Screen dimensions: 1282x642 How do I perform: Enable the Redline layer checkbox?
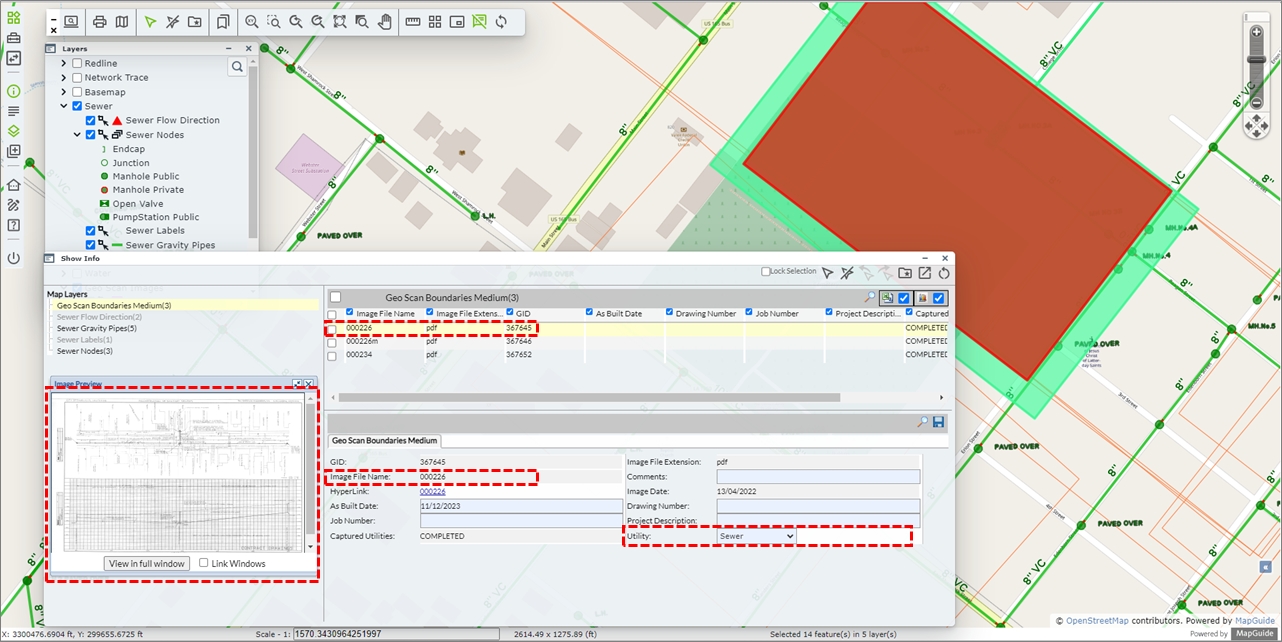(77, 64)
